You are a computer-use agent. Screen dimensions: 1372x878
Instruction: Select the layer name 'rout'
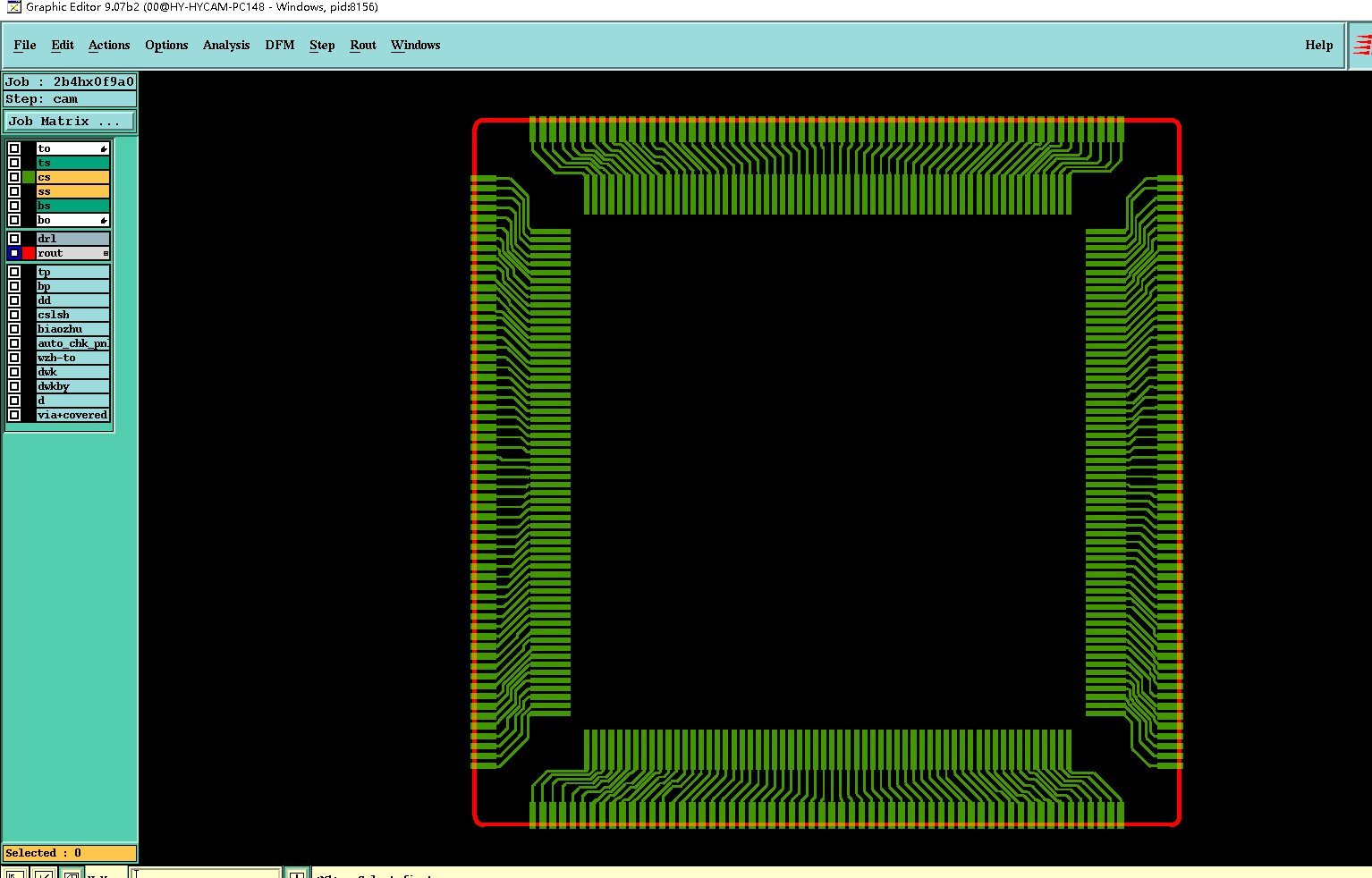72,253
